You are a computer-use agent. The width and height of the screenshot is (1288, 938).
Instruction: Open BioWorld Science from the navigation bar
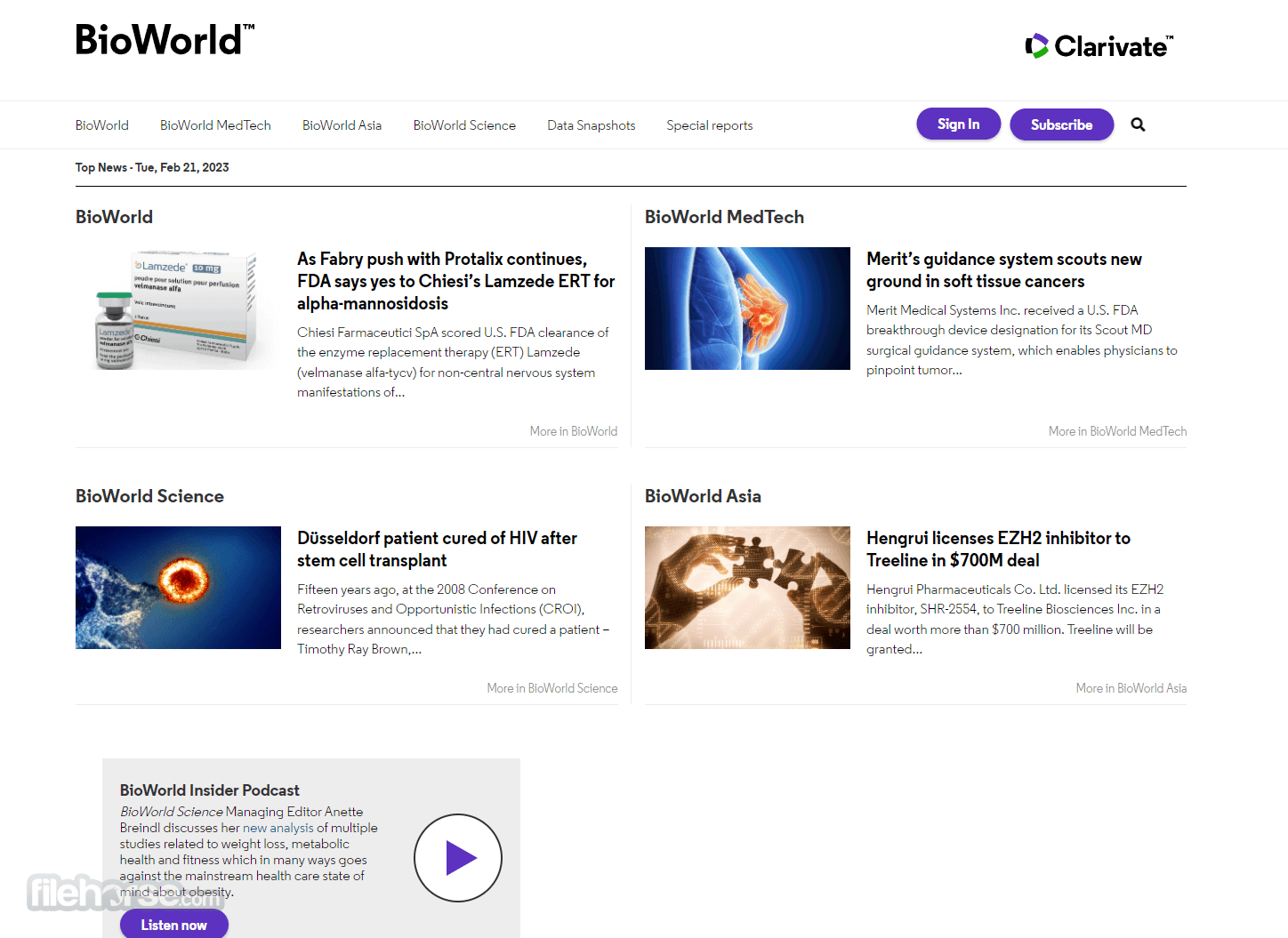(x=464, y=125)
